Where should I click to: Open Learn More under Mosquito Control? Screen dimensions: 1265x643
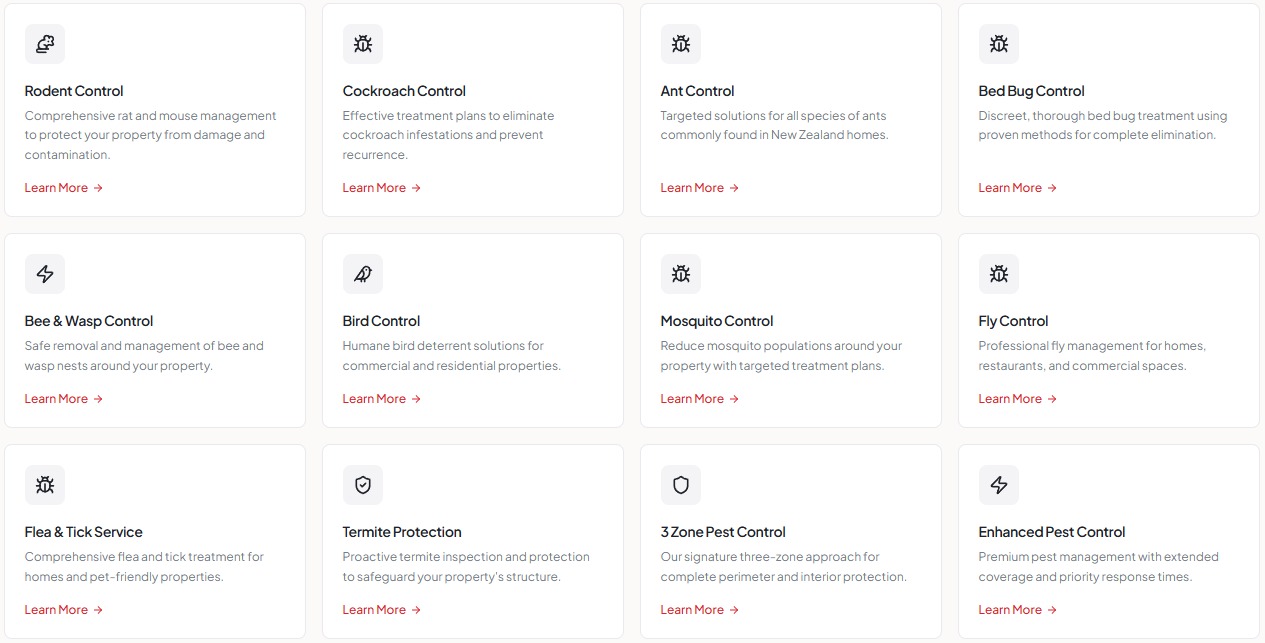(700, 399)
